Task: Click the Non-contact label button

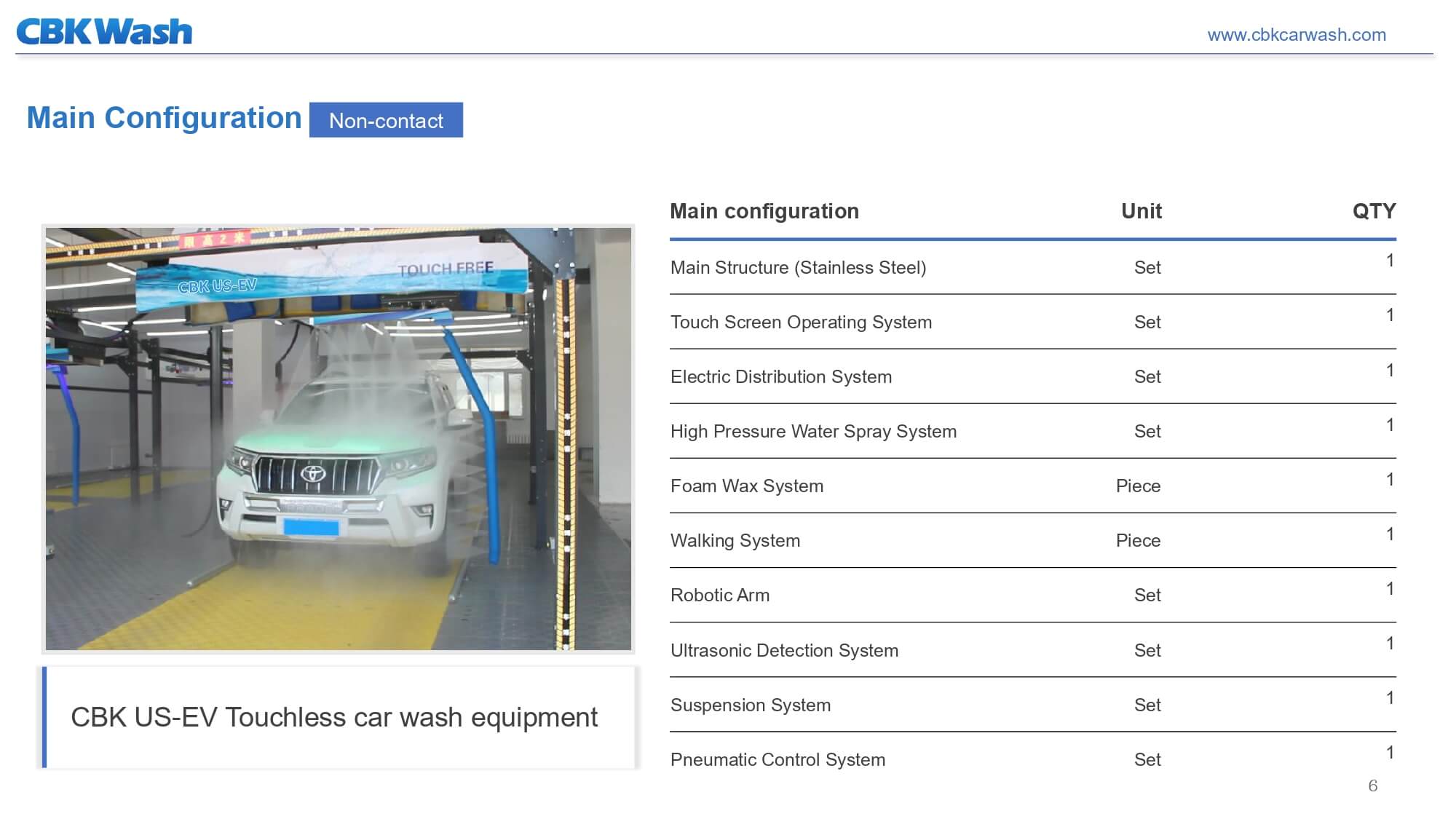Action: [x=386, y=120]
